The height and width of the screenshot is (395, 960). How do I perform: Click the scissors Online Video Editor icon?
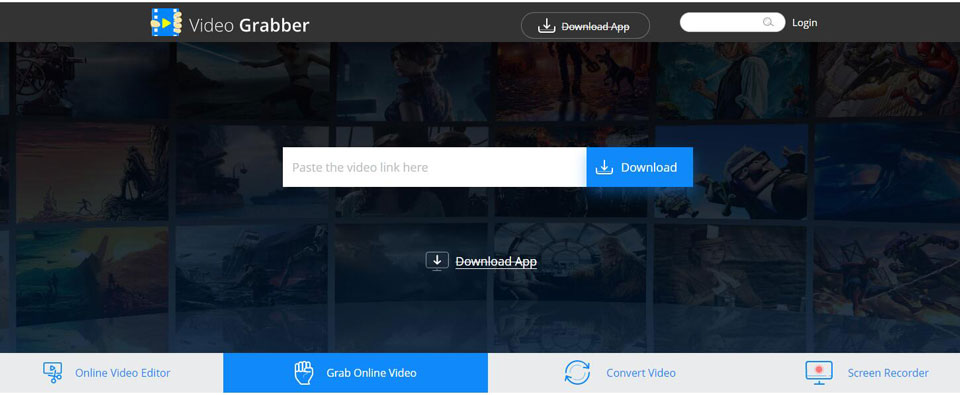click(x=53, y=372)
